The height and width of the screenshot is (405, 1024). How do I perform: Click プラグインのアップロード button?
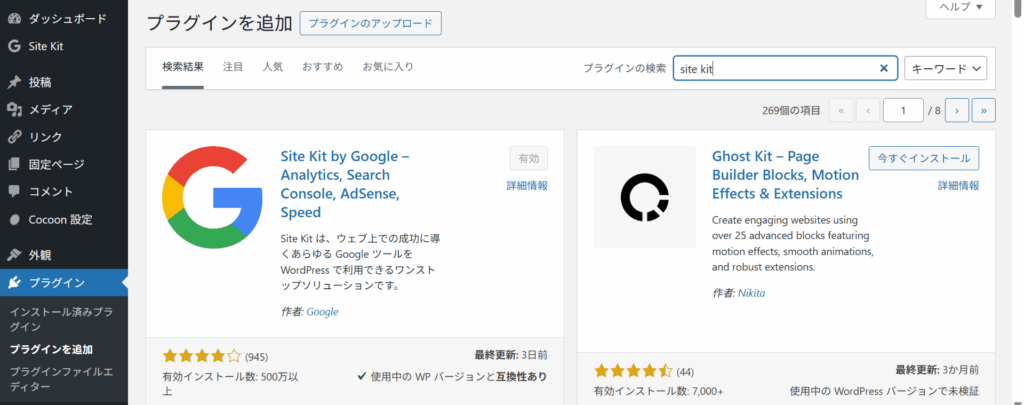[370, 23]
